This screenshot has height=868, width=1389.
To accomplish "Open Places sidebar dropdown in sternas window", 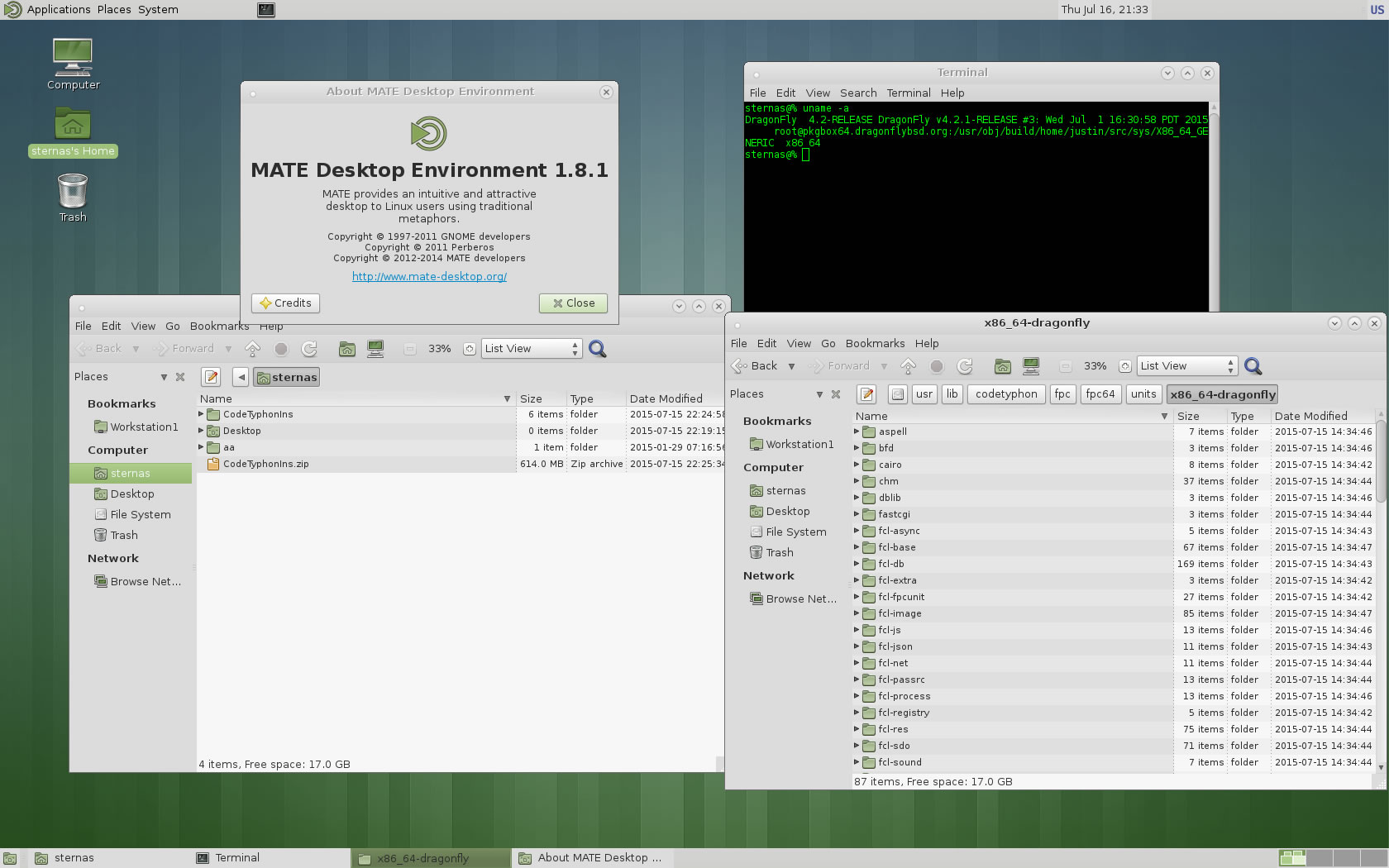I will 164,377.
